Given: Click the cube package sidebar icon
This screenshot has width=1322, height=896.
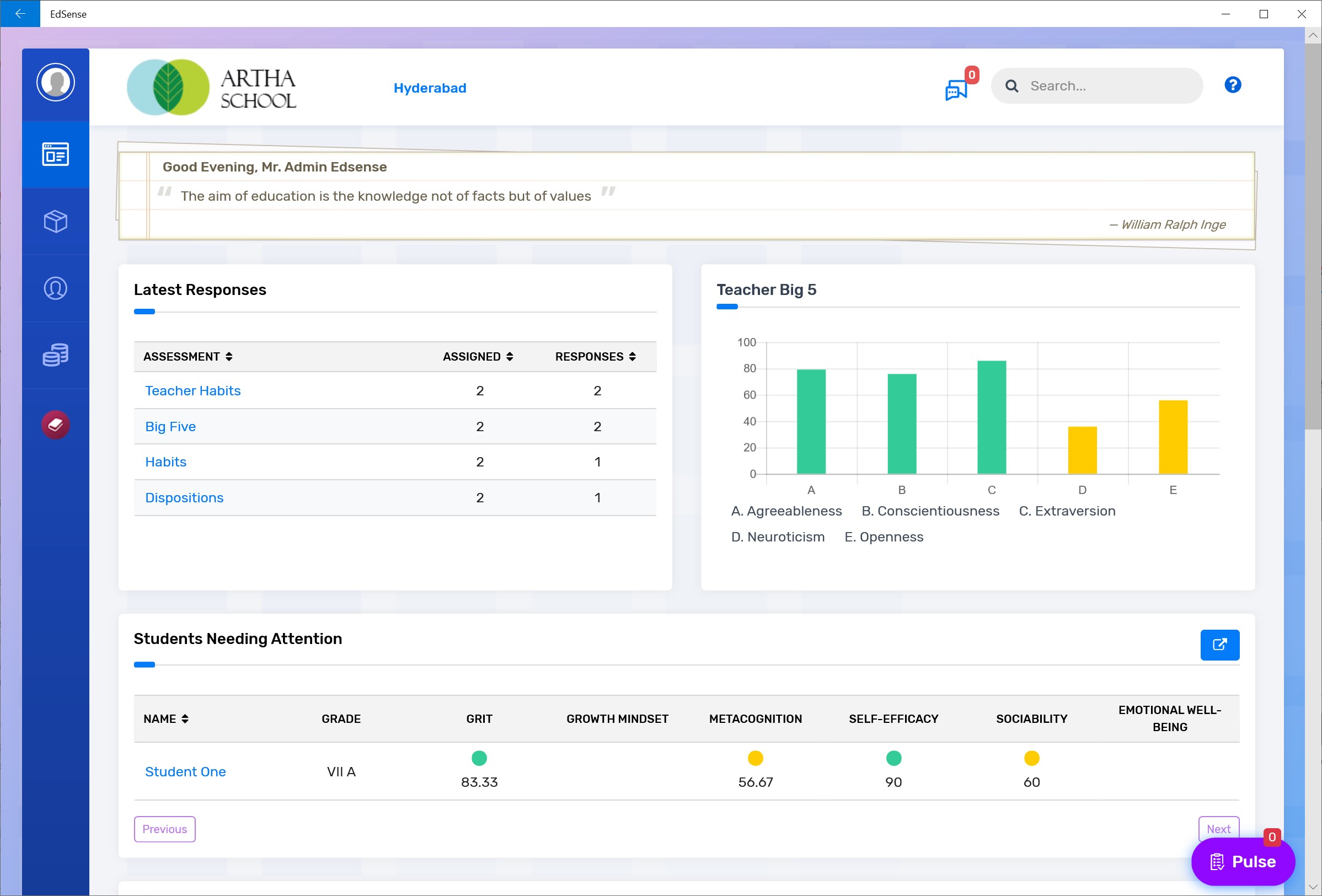Looking at the screenshot, I should (55, 221).
